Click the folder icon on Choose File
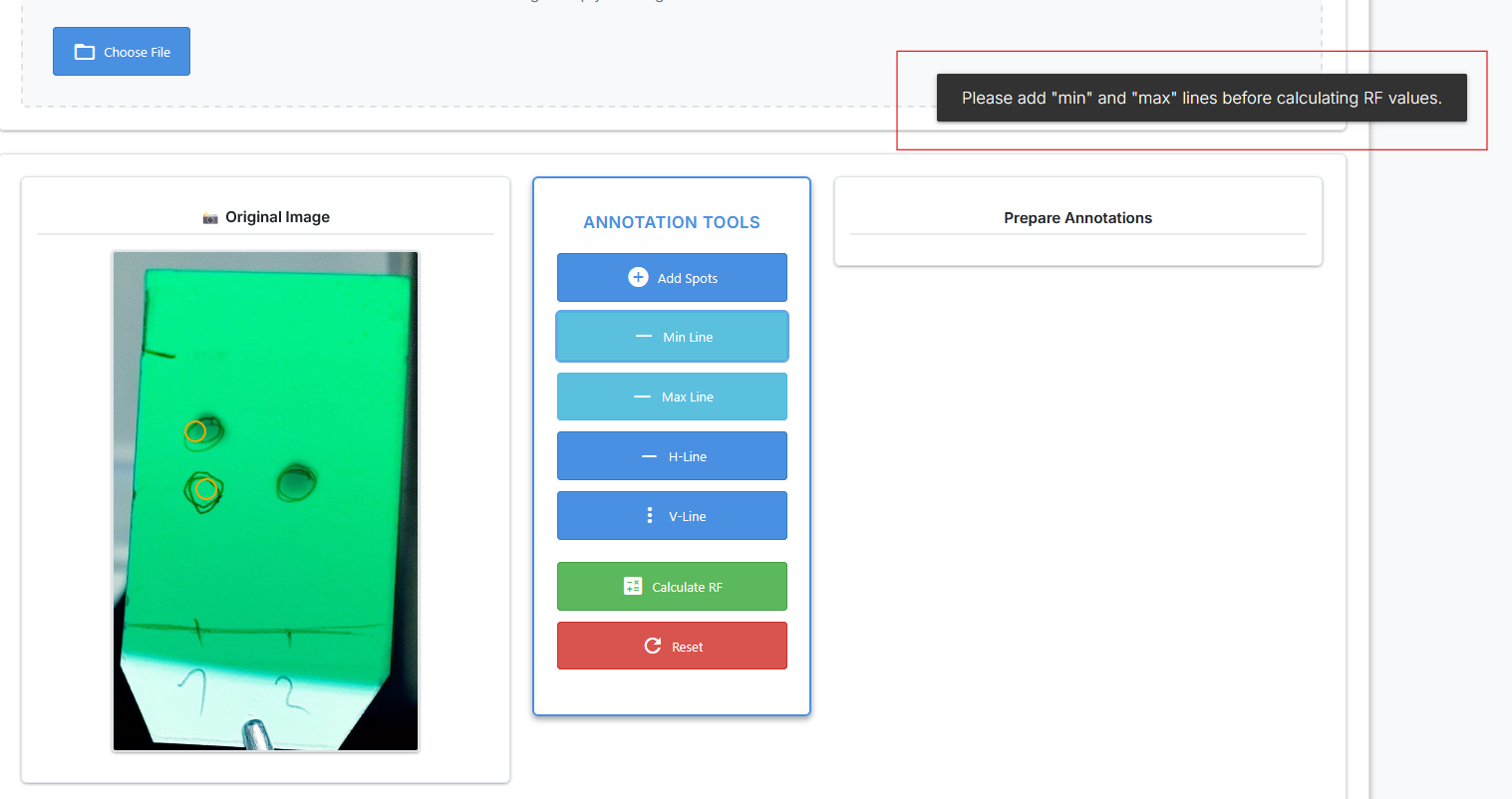 pos(85,52)
